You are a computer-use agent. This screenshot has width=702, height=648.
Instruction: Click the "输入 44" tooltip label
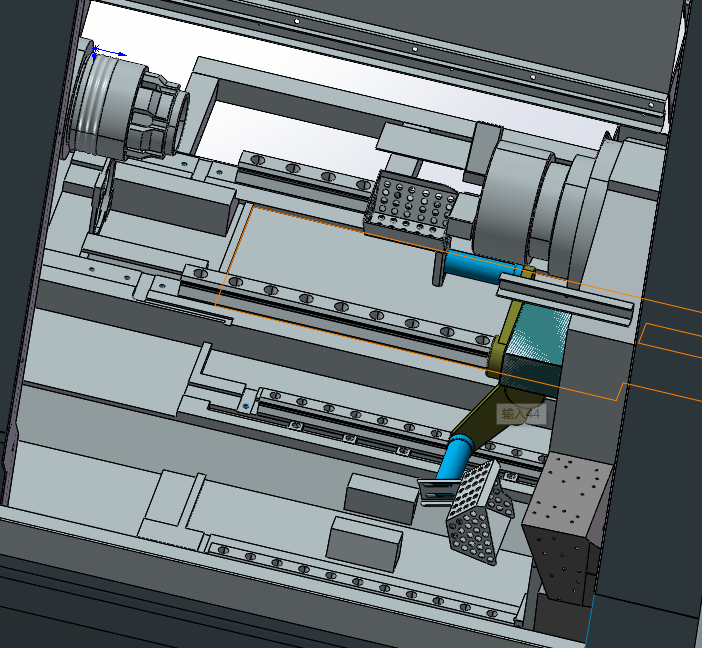click(521, 414)
